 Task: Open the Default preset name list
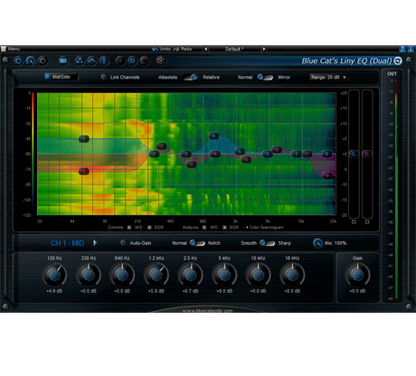point(234,49)
